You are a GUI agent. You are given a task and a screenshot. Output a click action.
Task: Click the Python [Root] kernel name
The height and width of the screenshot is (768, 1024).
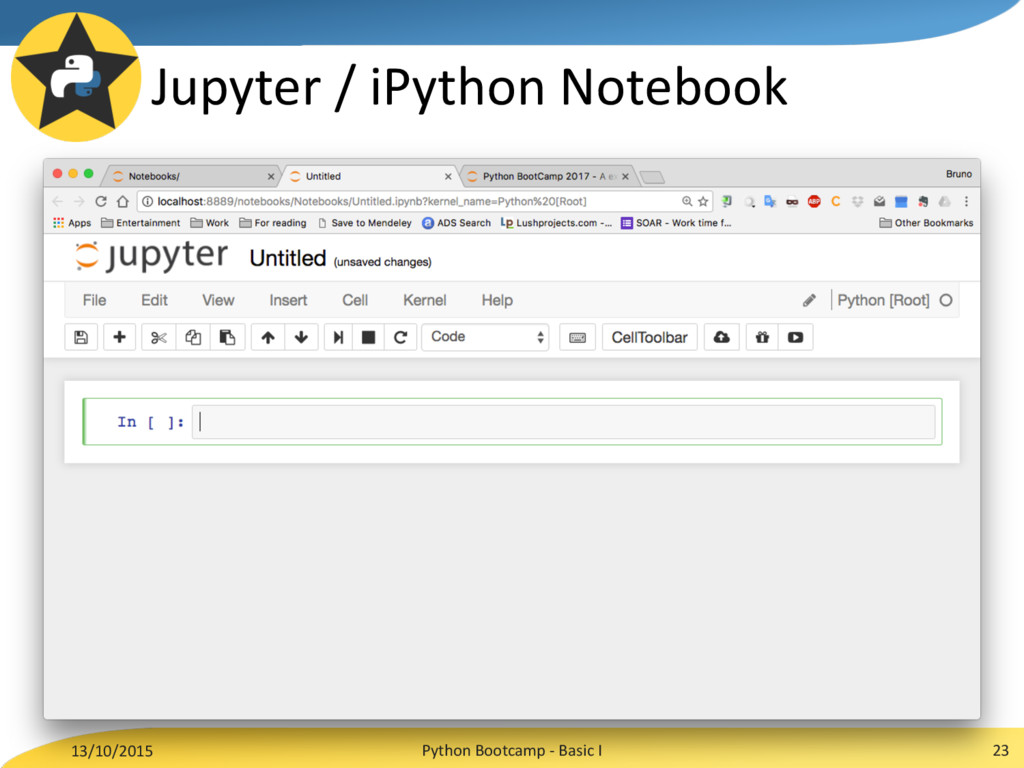click(883, 300)
